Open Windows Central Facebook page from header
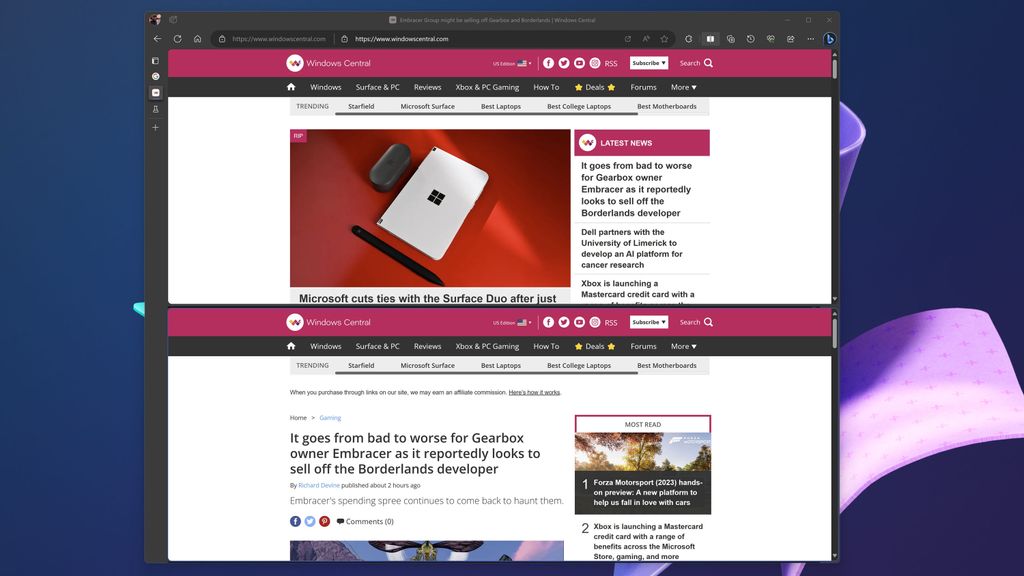The height and width of the screenshot is (576, 1024). click(548, 63)
